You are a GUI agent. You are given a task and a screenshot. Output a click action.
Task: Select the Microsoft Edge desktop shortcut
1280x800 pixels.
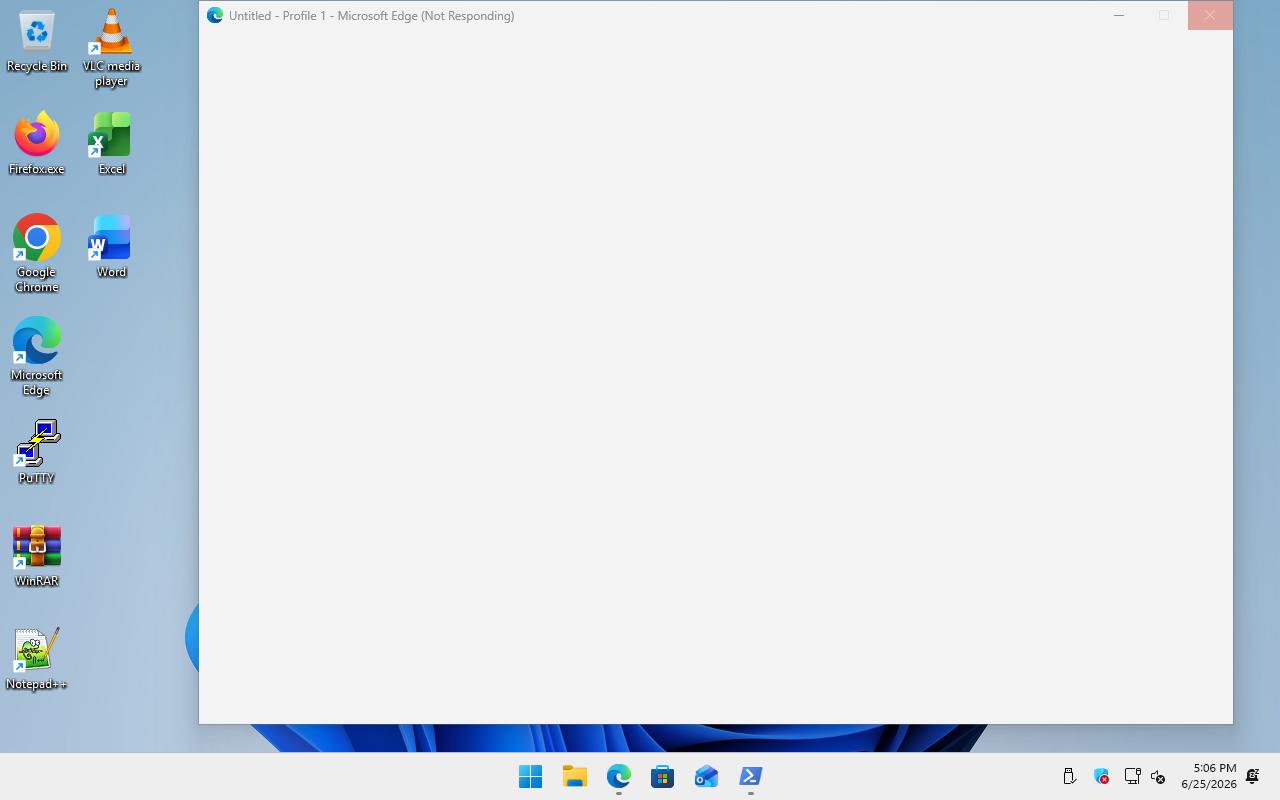37,357
